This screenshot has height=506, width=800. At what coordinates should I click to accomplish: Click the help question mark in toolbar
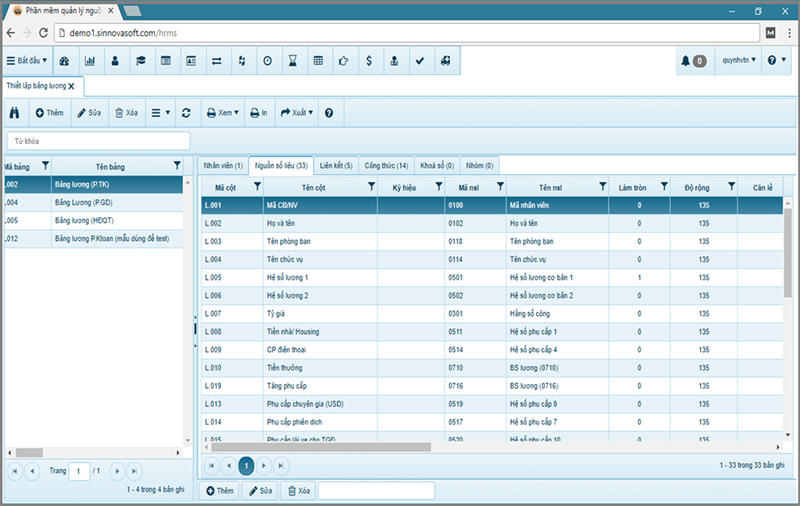[328, 113]
